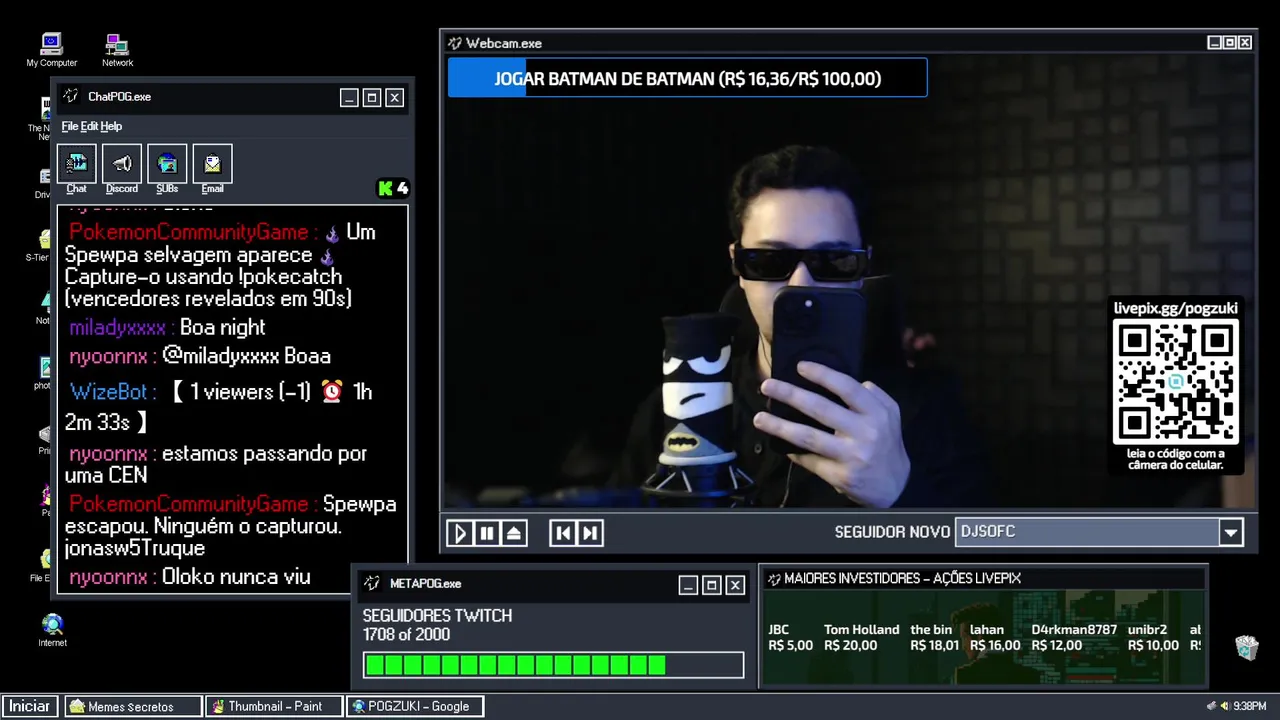Click the ChatPOG.exe title bar icon

tap(71, 97)
